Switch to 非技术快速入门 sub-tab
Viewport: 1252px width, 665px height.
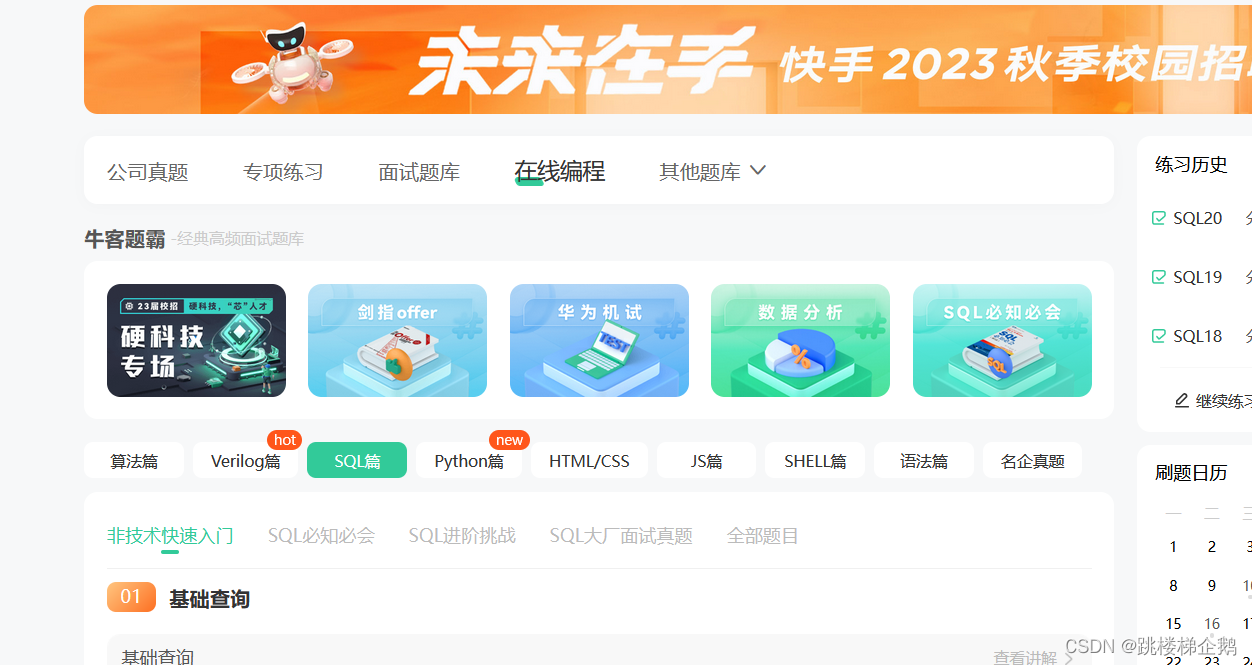[170, 536]
